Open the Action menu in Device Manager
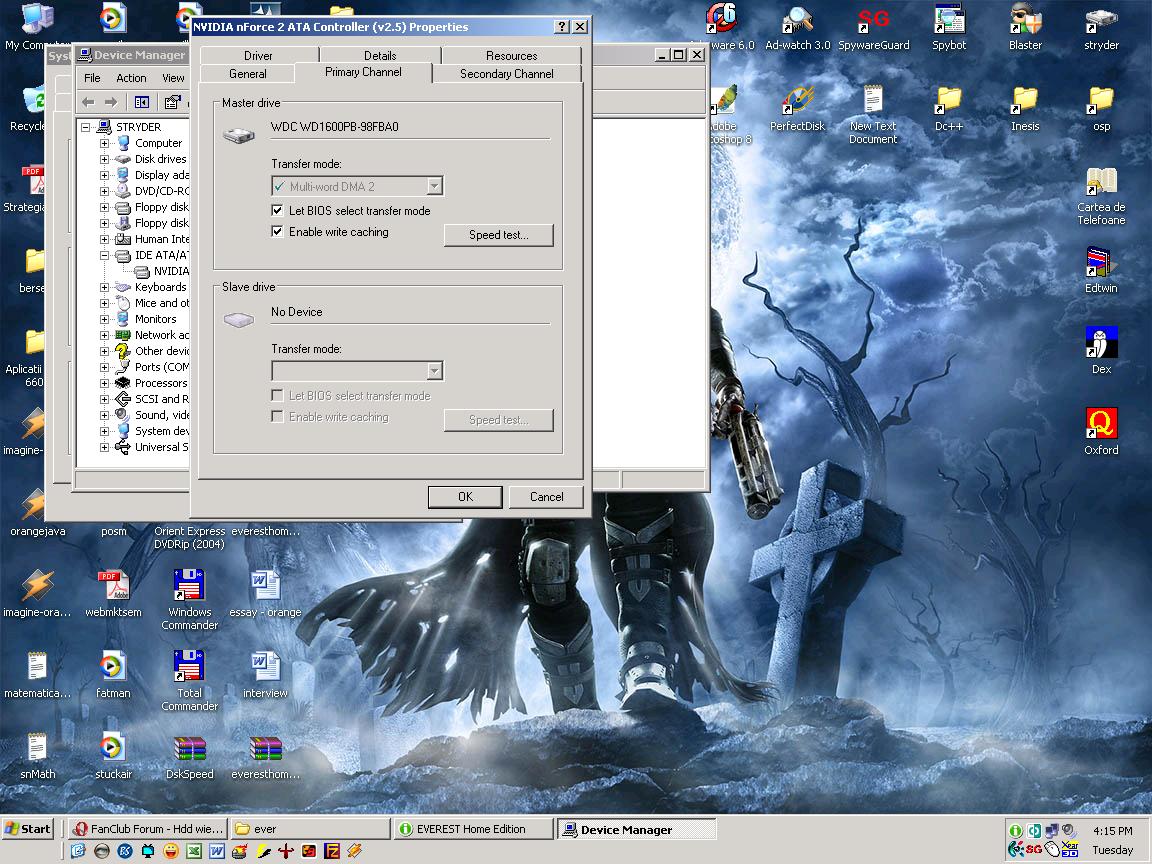The height and width of the screenshot is (864, 1152). tap(132, 78)
